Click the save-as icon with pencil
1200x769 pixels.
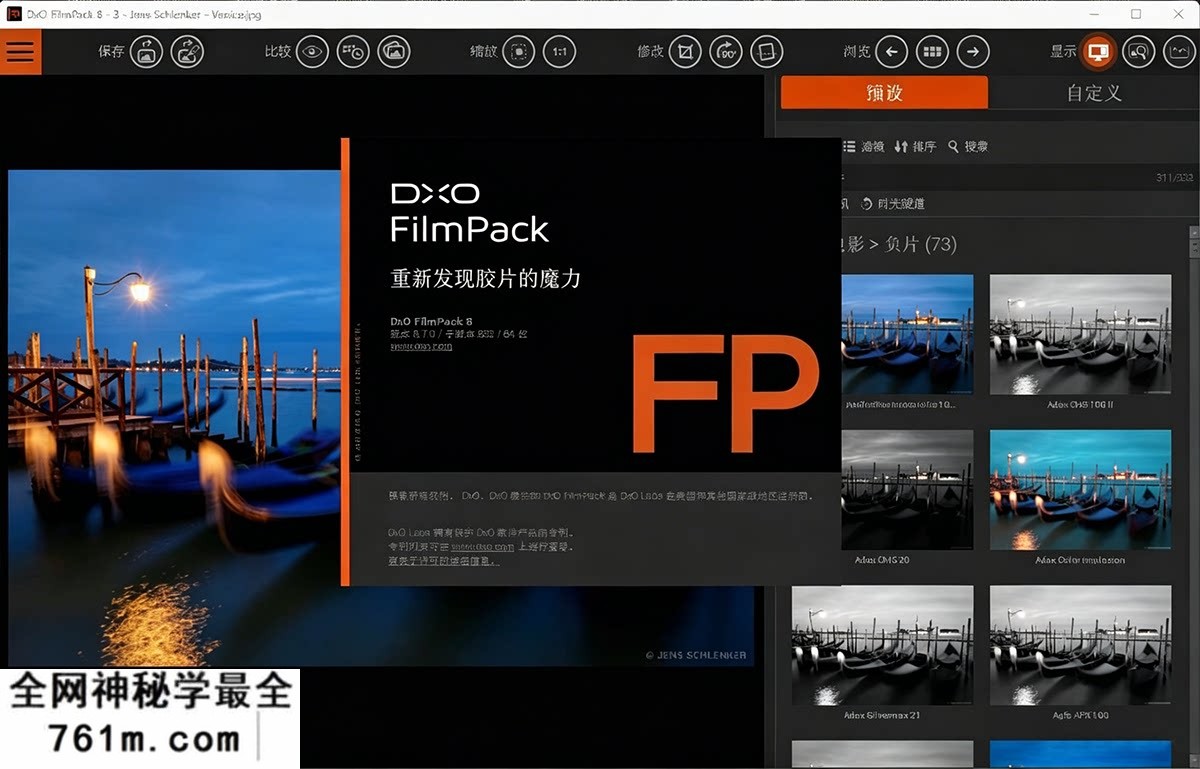pos(187,52)
